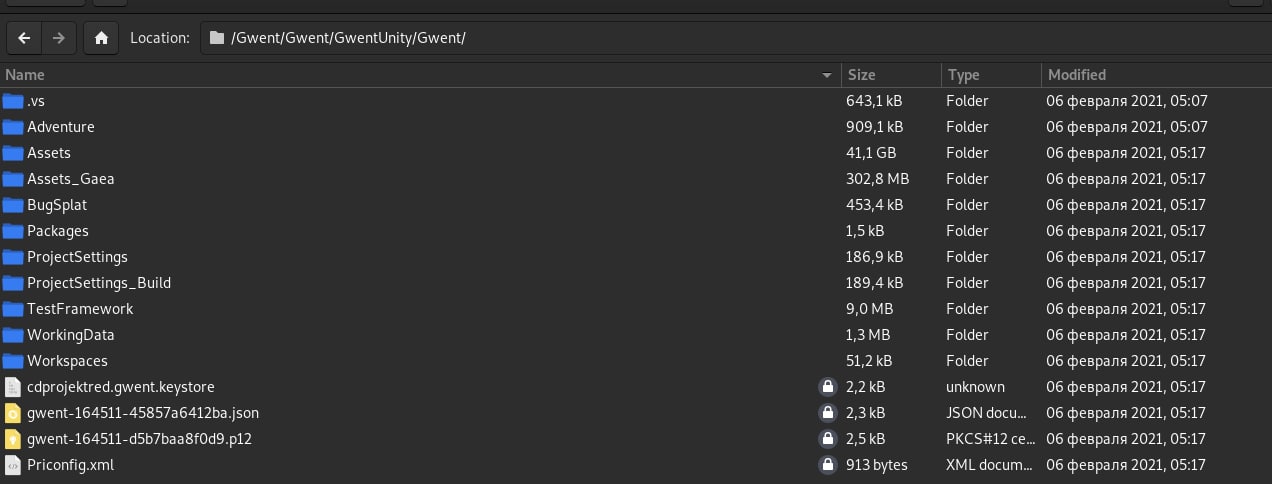Click the cdprojektred.gwent.keystore file icon
Screen dimensions: 1272x484
[13, 387]
